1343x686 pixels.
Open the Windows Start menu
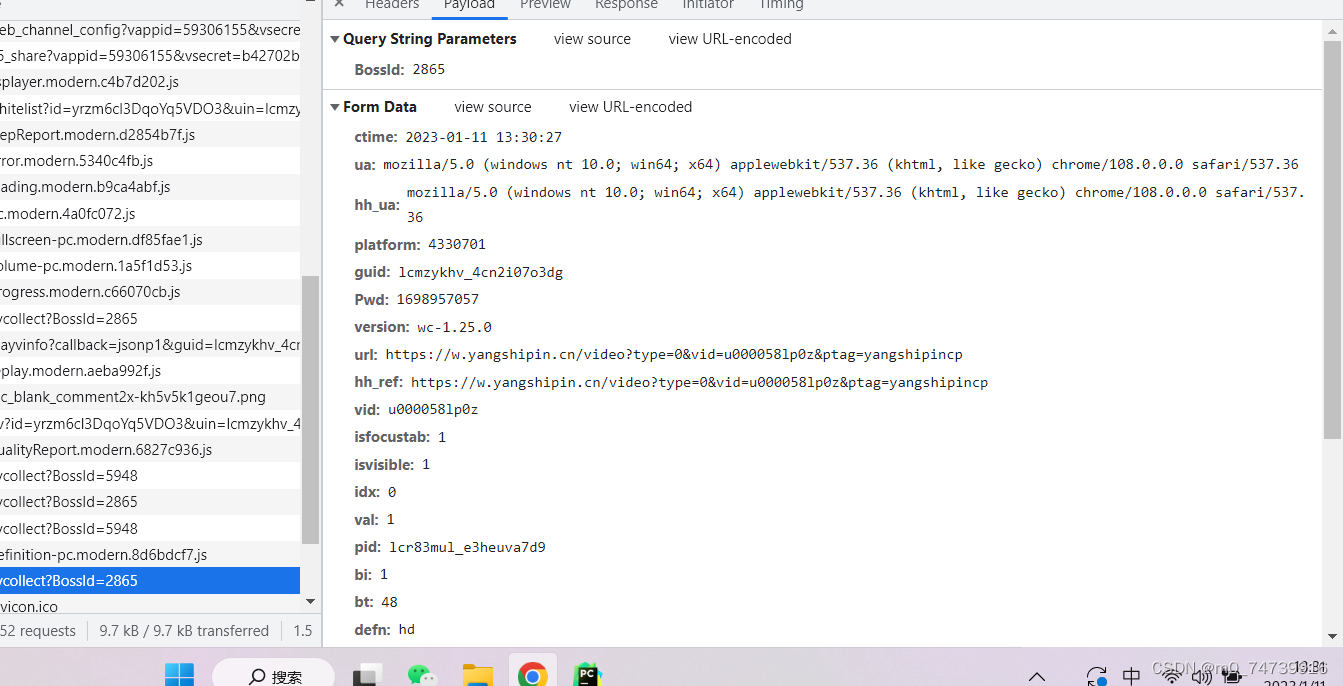pyautogui.click(x=179, y=676)
